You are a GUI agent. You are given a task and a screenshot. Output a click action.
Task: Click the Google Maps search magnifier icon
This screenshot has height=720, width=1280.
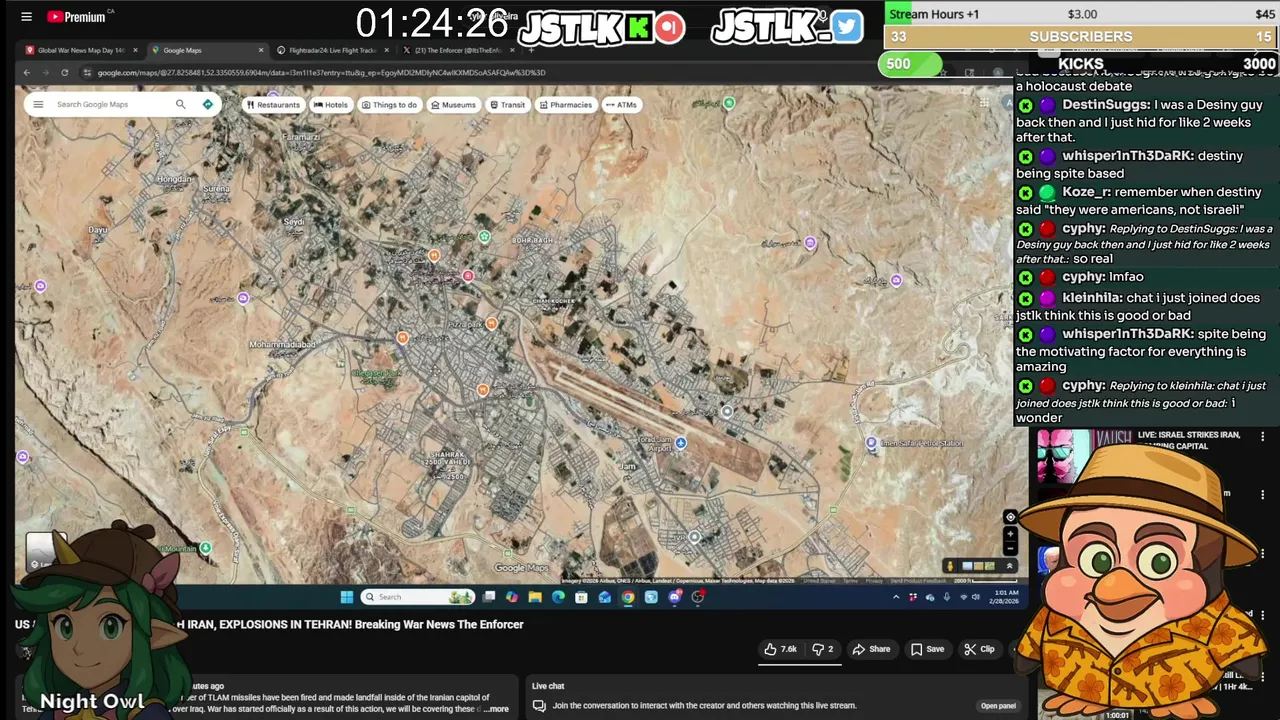[x=180, y=104]
